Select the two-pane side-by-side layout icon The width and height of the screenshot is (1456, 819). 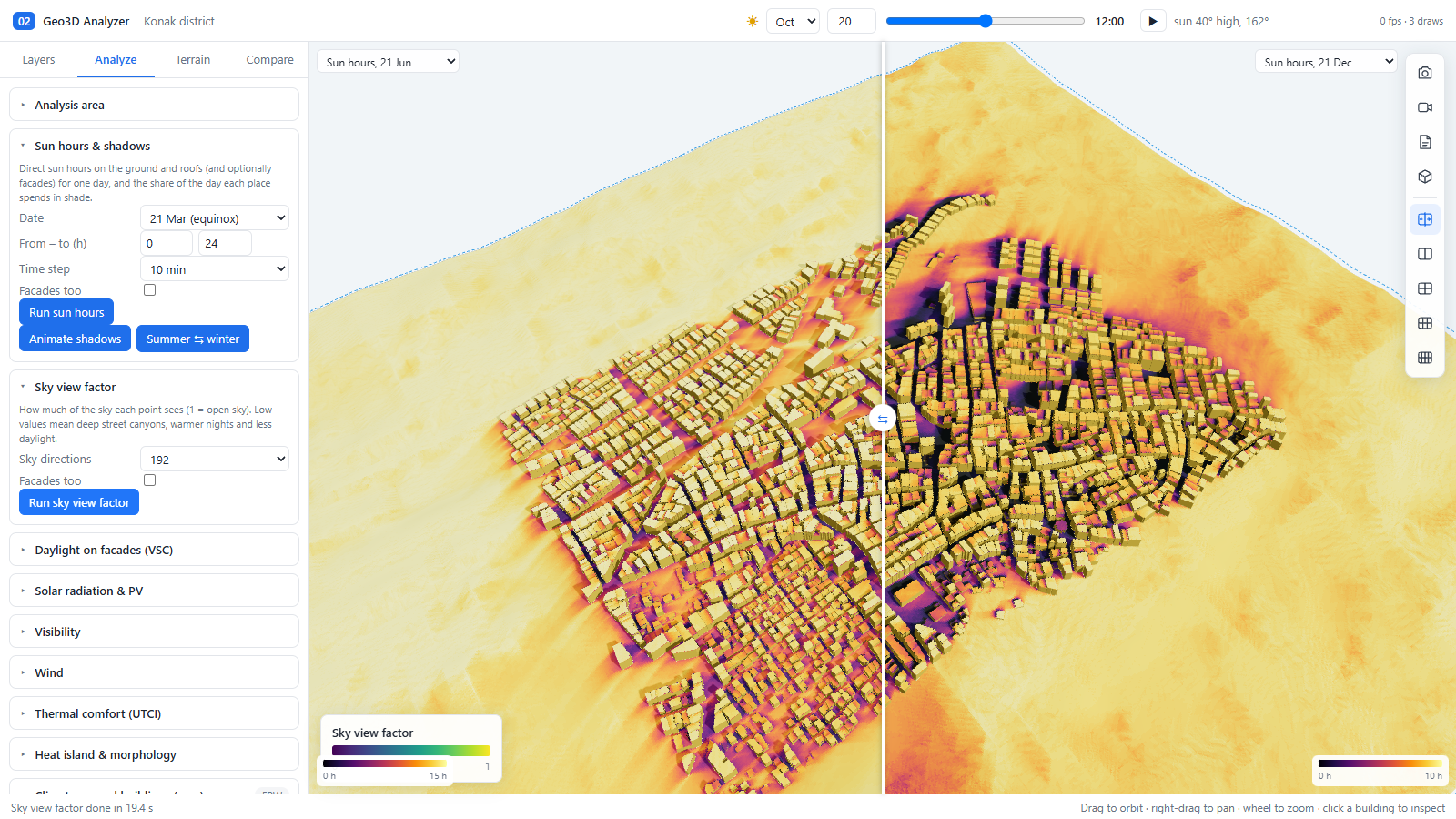coord(1425,254)
